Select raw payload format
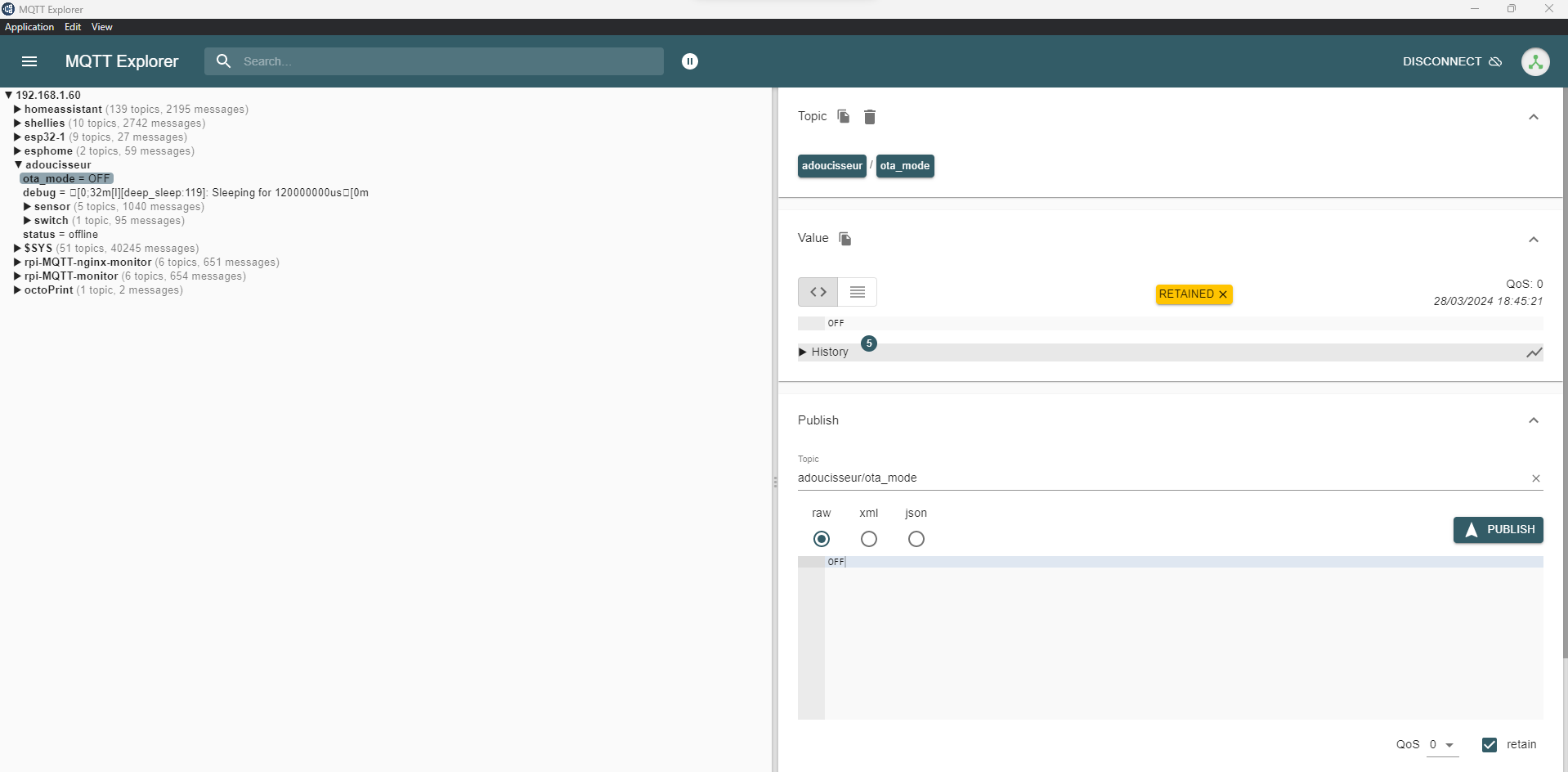This screenshot has height=772, width=1568. (822, 539)
